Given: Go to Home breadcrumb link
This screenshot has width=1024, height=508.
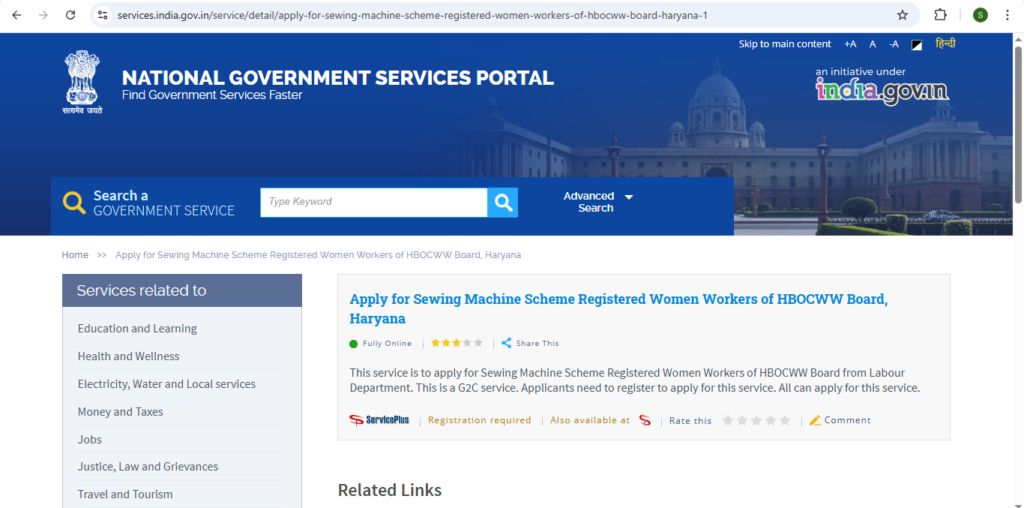Looking at the screenshot, I should pyautogui.click(x=75, y=255).
